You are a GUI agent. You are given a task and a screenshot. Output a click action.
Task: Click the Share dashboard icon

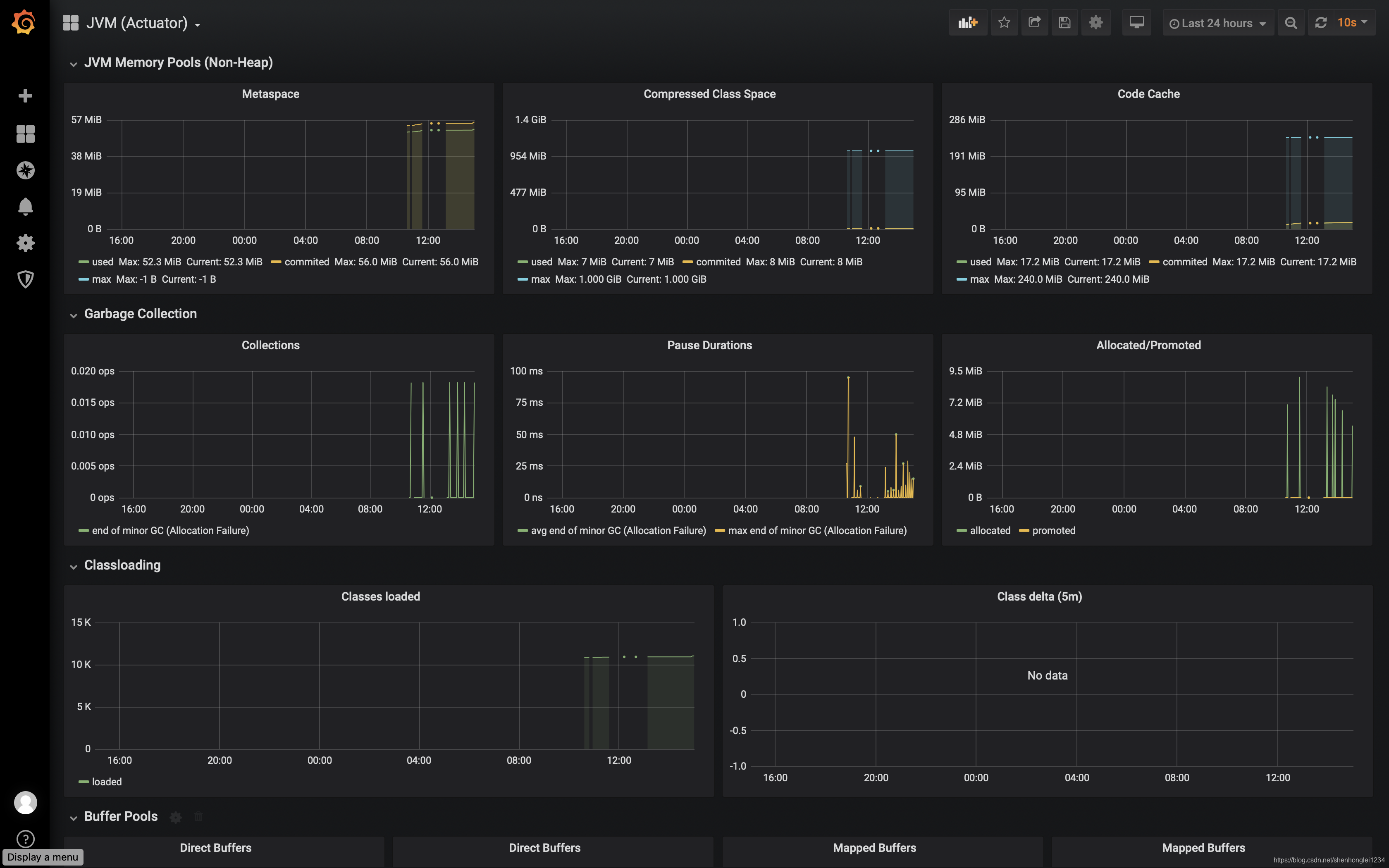pos(1034,23)
